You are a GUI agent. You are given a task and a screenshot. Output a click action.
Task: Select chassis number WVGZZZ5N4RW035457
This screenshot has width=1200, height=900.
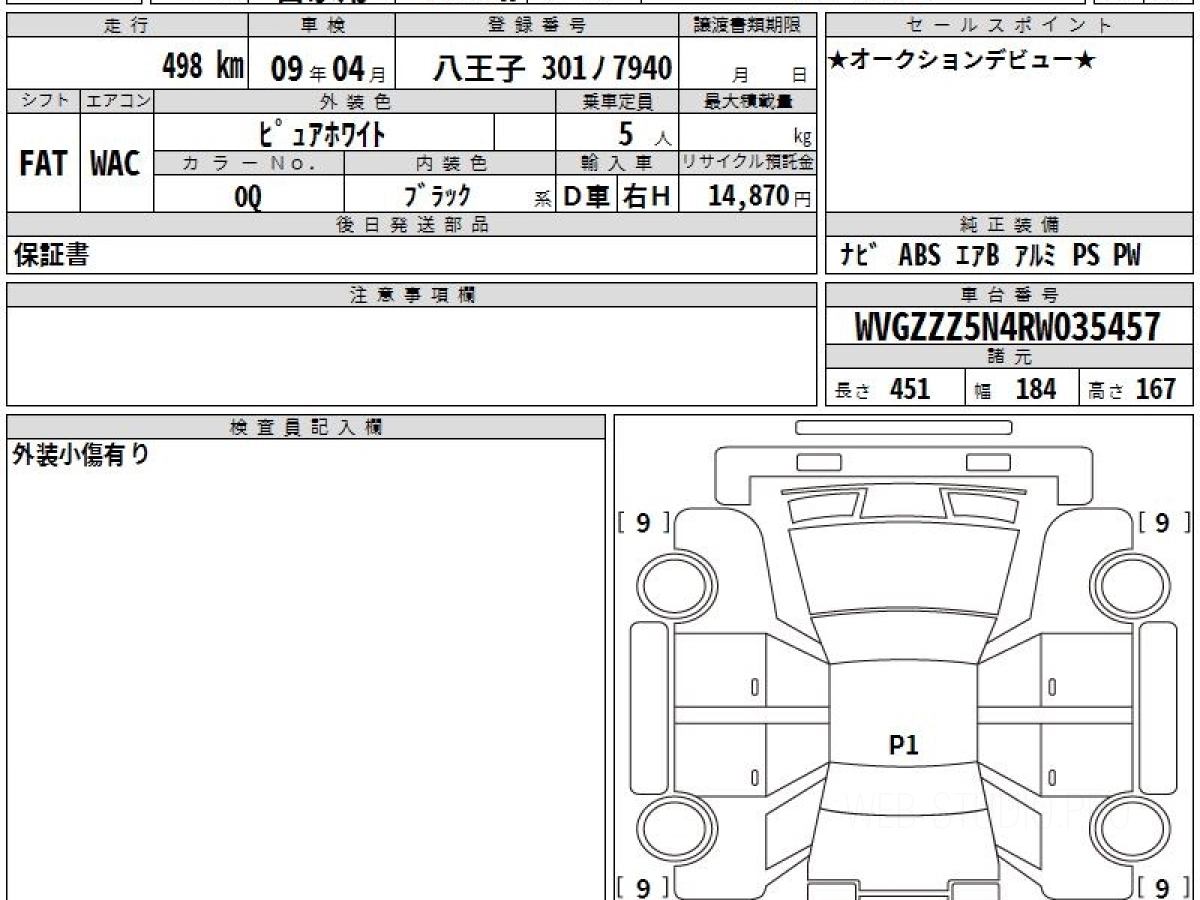pos(1009,326)
